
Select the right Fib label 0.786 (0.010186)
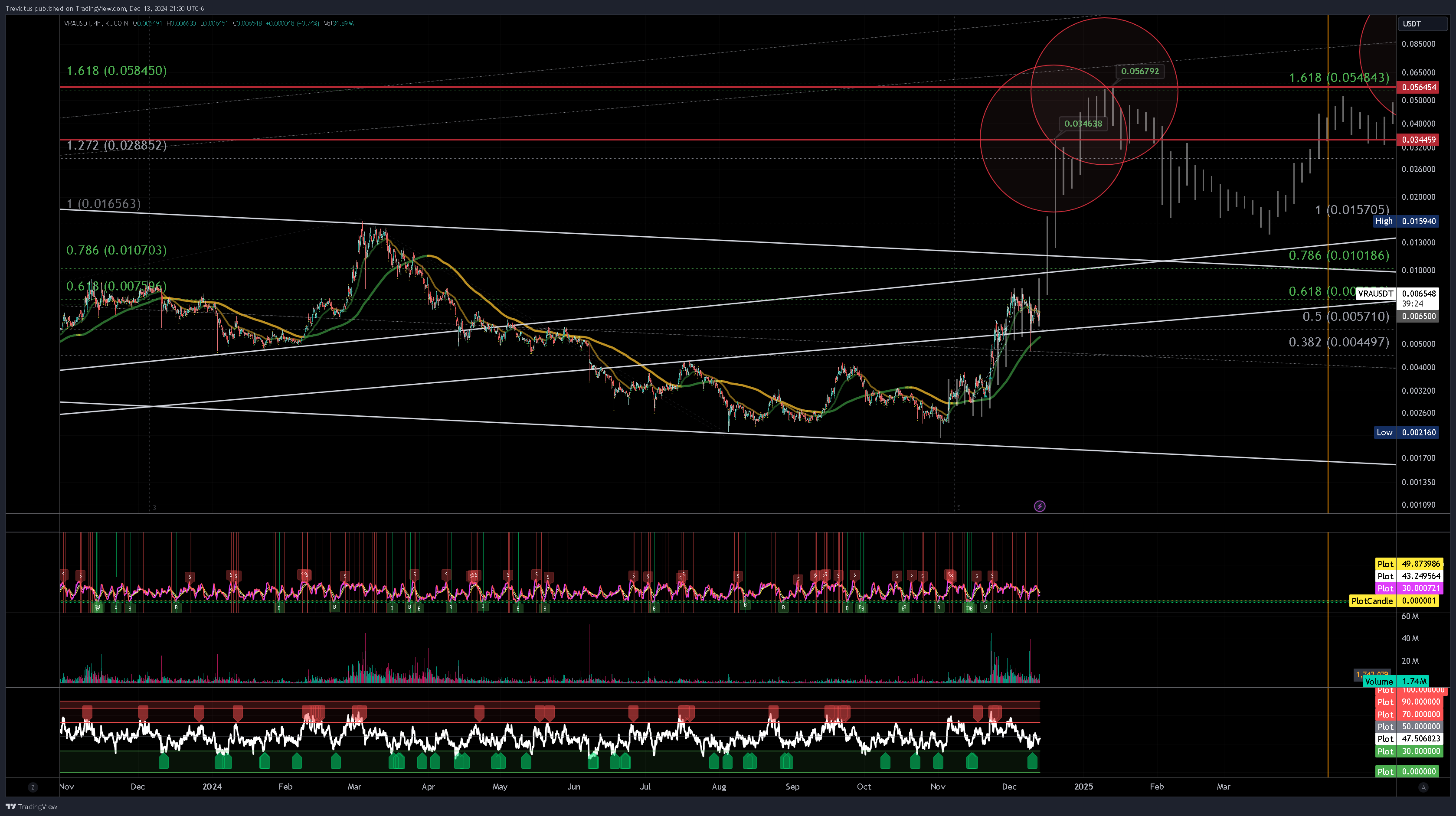click(x=1339, y=255)
